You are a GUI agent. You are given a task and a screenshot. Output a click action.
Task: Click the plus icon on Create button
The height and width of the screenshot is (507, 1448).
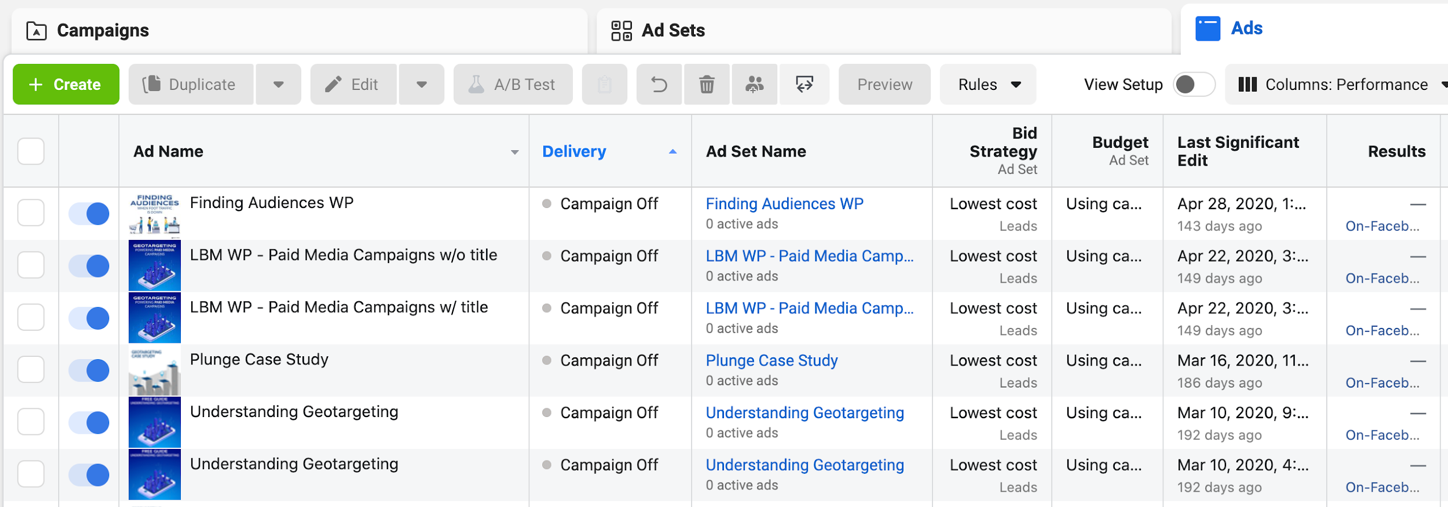click(36, 85)
